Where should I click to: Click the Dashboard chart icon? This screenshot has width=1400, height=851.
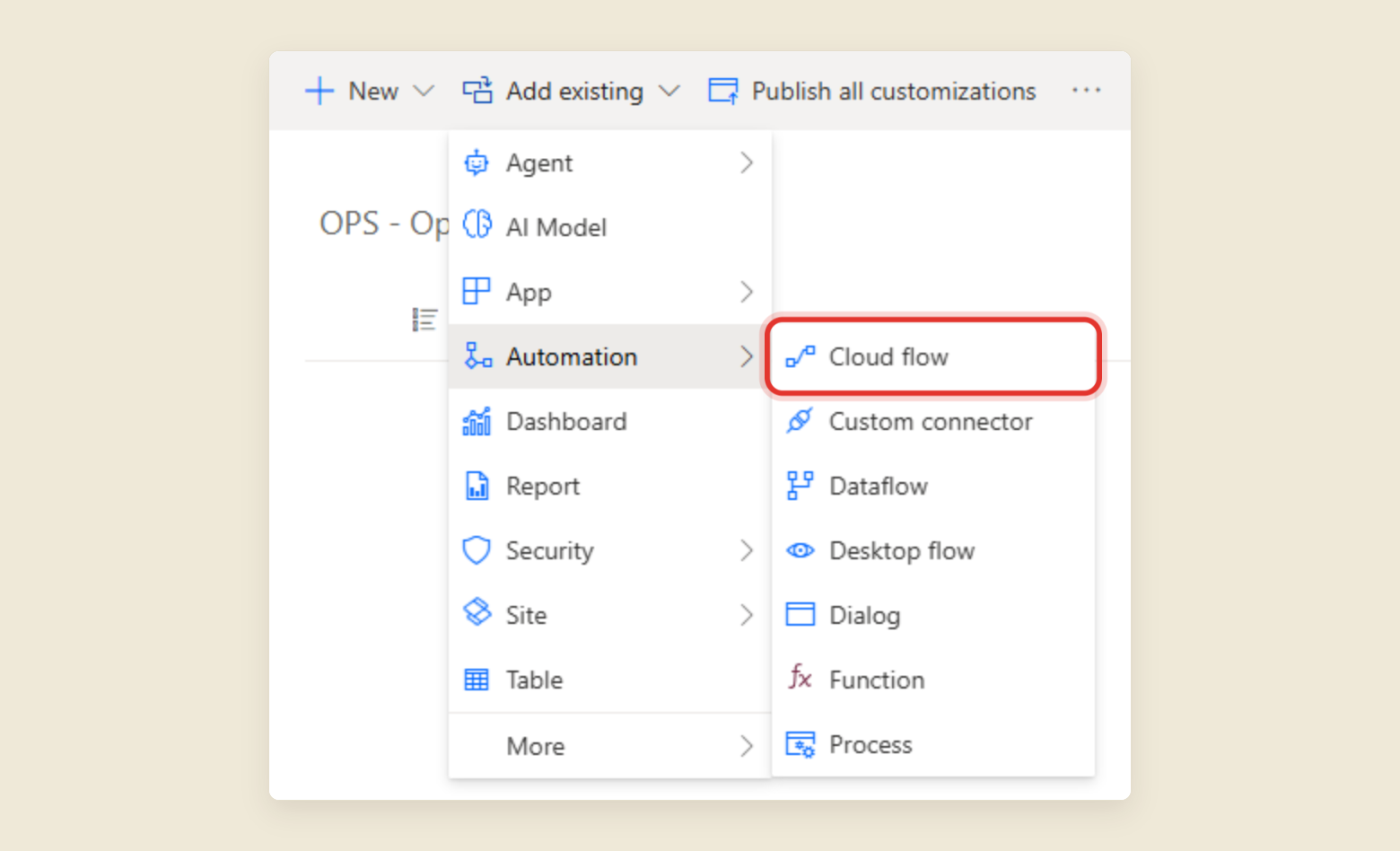pos(477,420)
